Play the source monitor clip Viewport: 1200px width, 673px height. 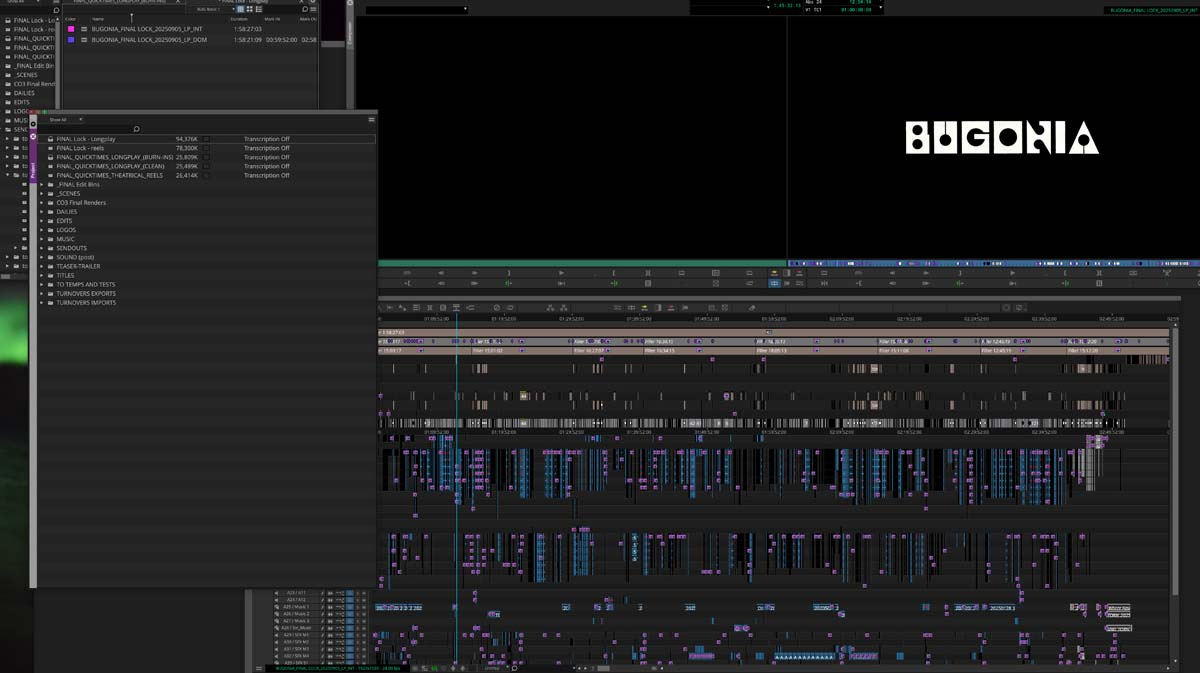(x=561, y=273)
